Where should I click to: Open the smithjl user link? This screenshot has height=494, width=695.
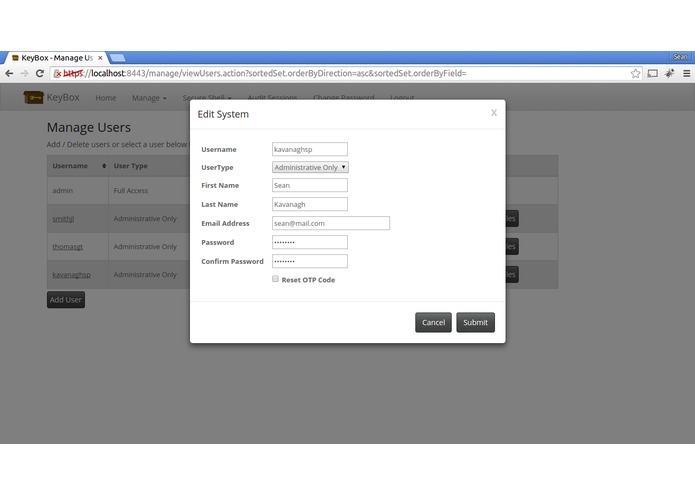63,219
